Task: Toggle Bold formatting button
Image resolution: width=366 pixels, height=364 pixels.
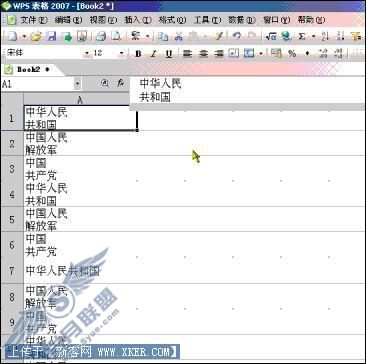Action: point(138,54)
